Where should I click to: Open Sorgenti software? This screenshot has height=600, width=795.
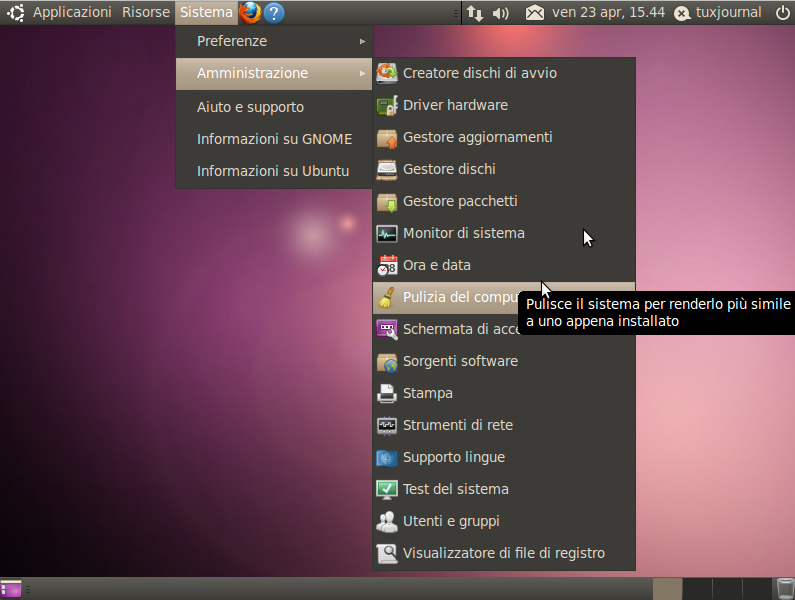coord(504,362)
